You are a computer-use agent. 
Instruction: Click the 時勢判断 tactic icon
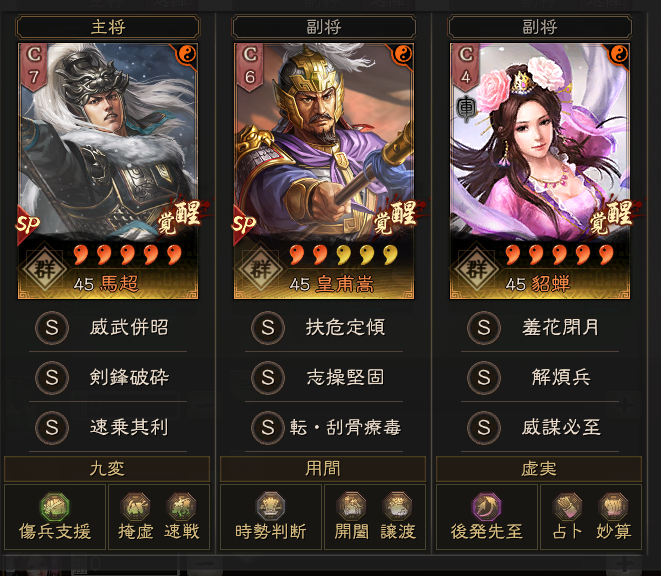click(271, 507)
